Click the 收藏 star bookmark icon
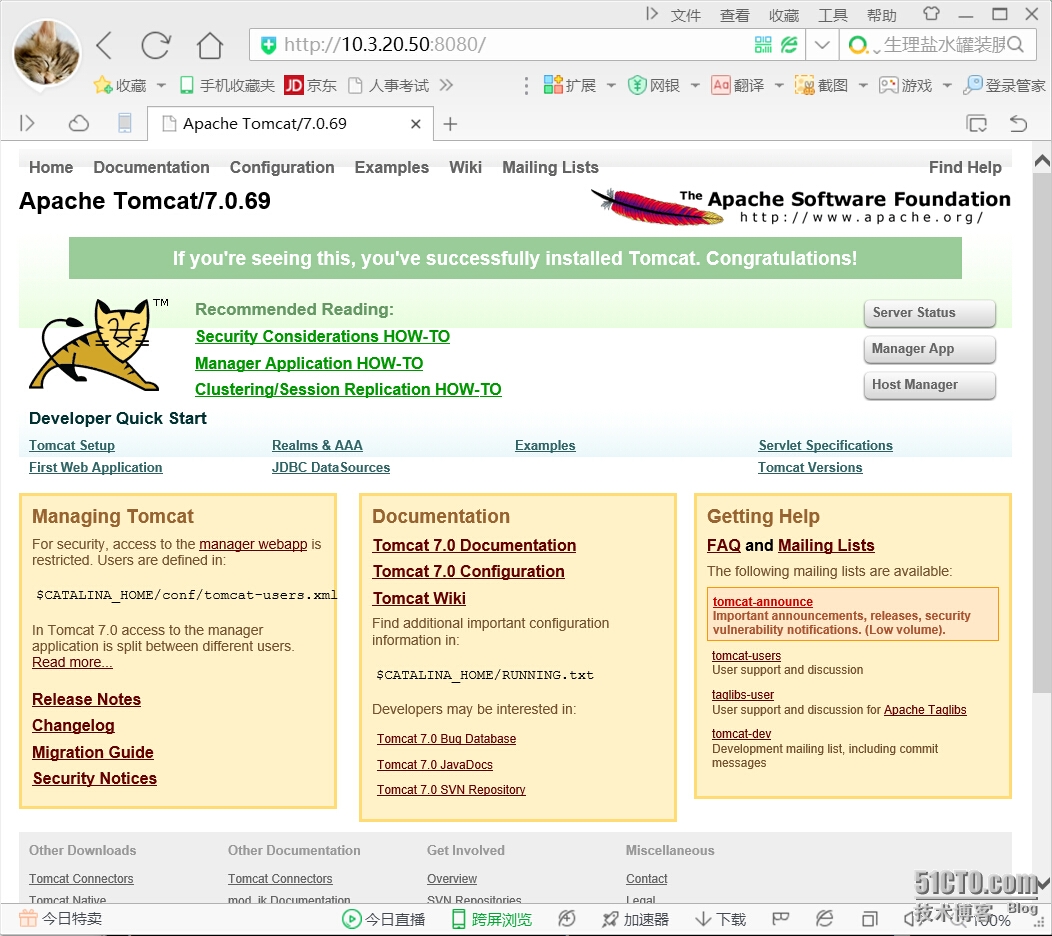The height and width of the screenshot is (936, 1052). click(103, 85)
